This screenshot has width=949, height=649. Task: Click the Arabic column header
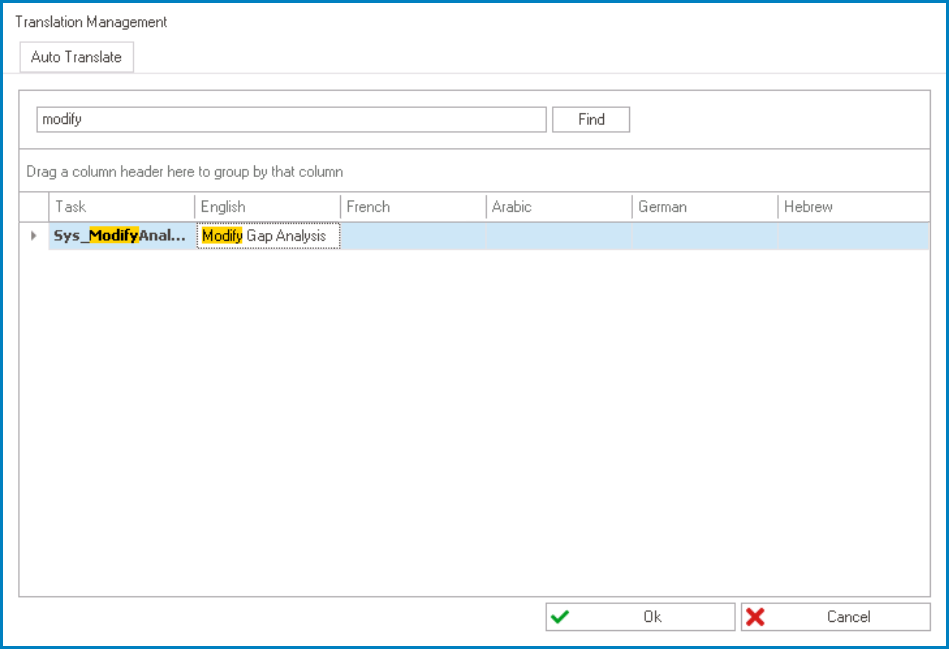[x=559, y=207]
